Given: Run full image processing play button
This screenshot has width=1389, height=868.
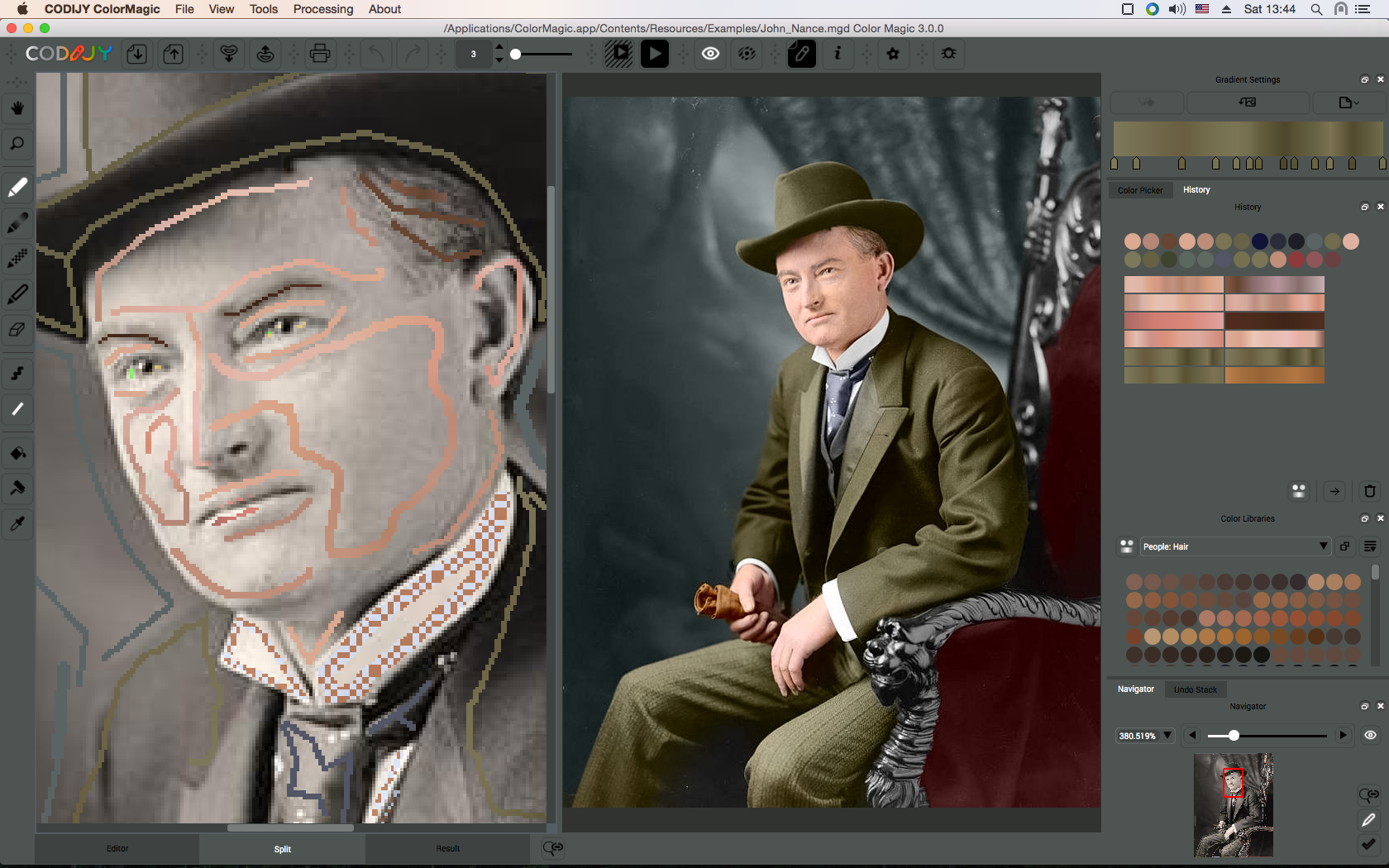Looking at the screenshot, I should [x=655, y=54].
